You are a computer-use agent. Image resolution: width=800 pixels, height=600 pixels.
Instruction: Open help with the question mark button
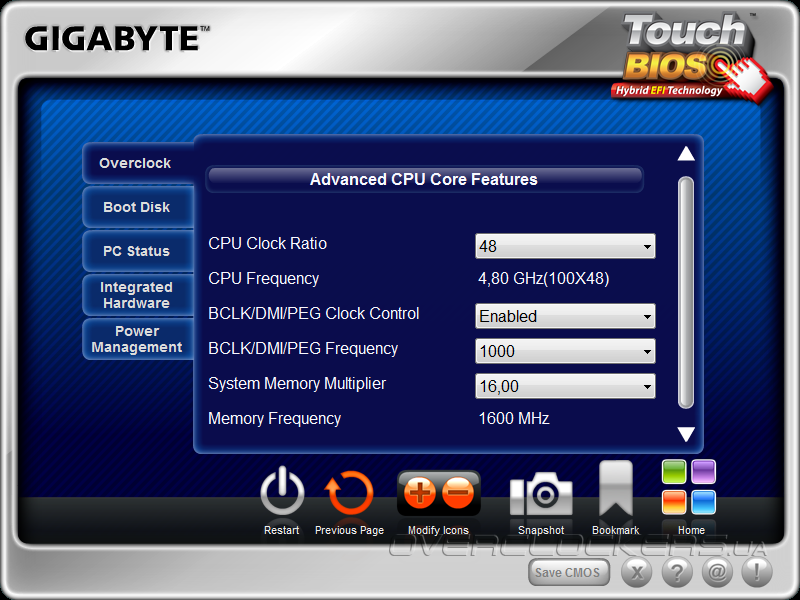[x=677, y=572]
